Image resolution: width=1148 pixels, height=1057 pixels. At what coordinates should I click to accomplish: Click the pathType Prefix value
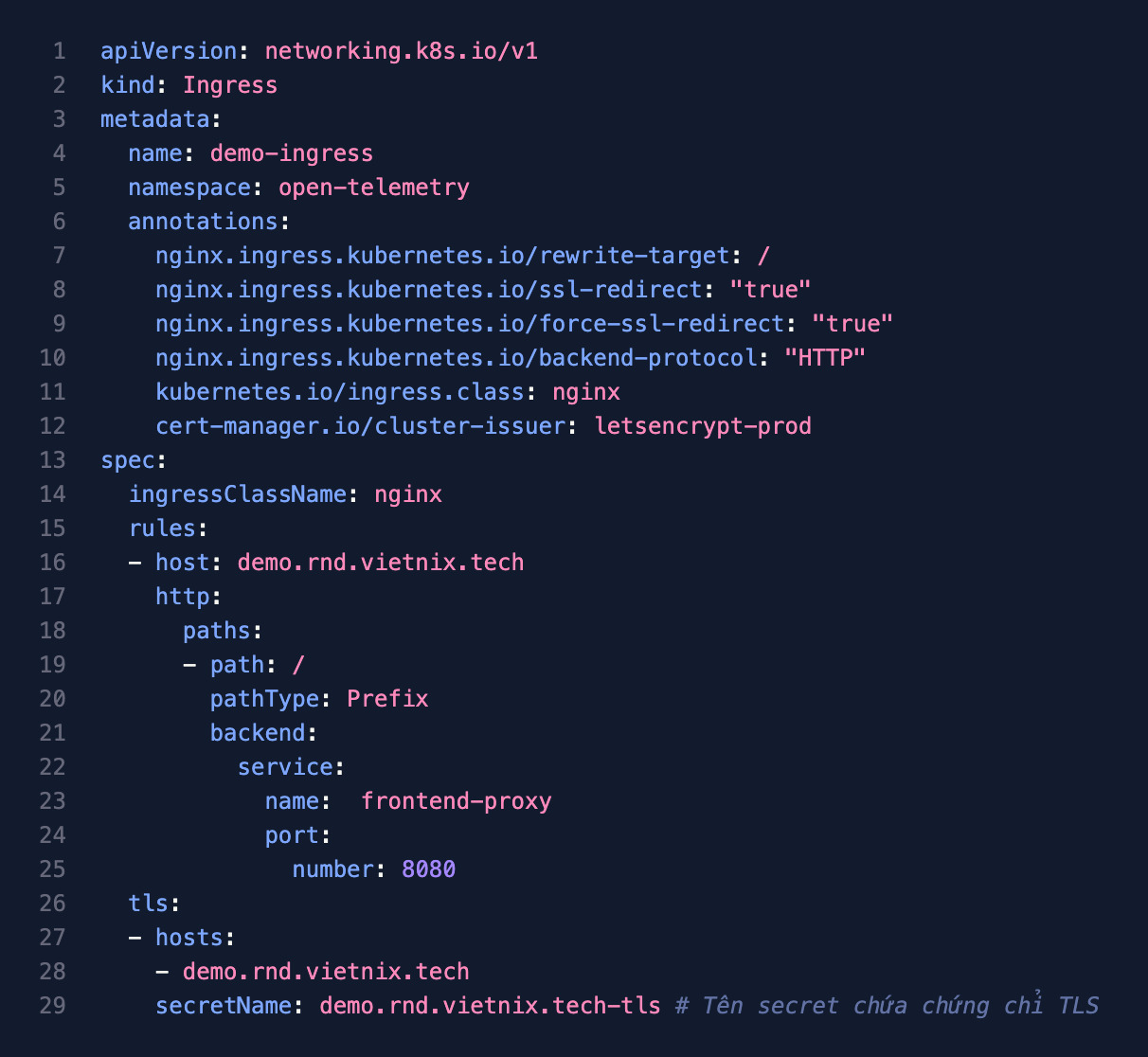pos(387,699)
